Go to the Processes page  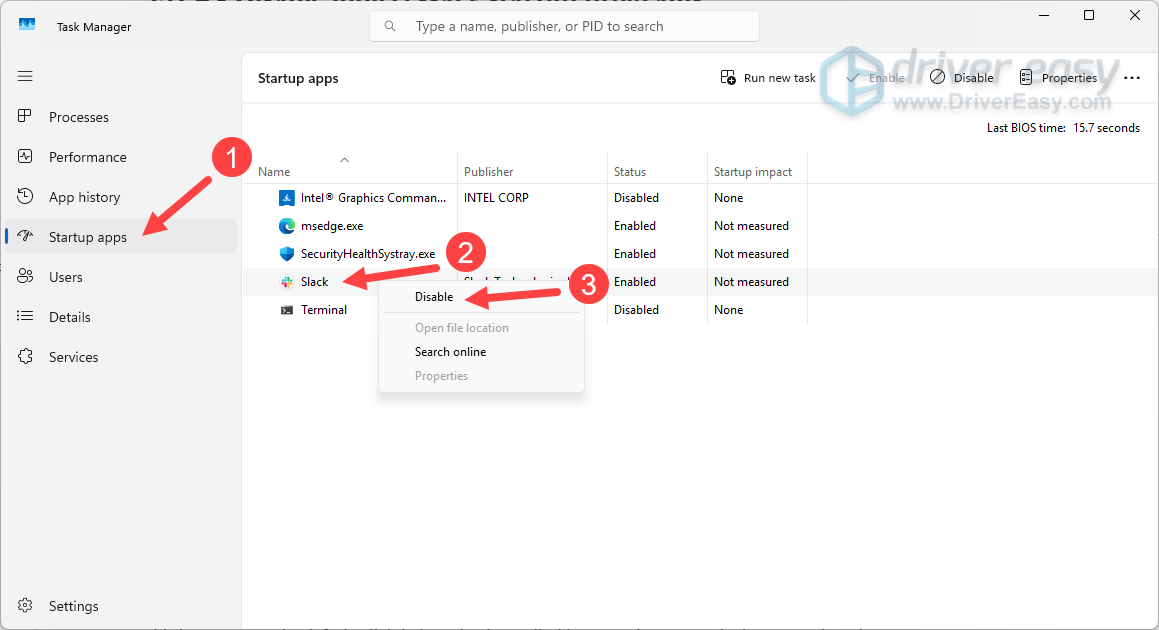[x=79, y=117]
